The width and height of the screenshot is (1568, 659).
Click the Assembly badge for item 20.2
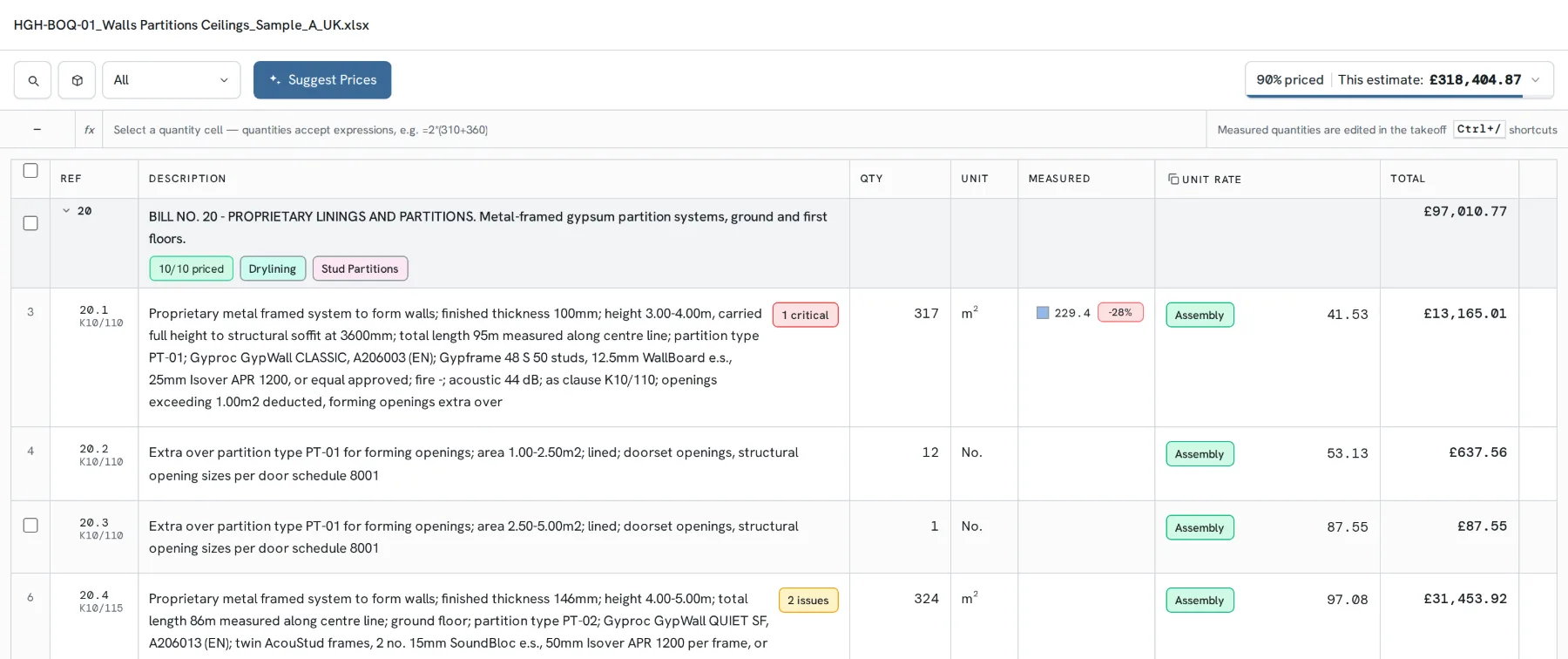click(1200, 453)
